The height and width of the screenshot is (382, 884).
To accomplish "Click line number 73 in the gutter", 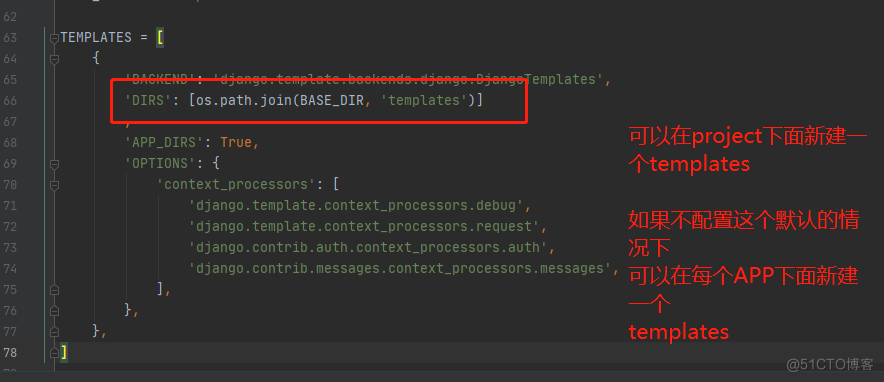I will pos(10,248).
